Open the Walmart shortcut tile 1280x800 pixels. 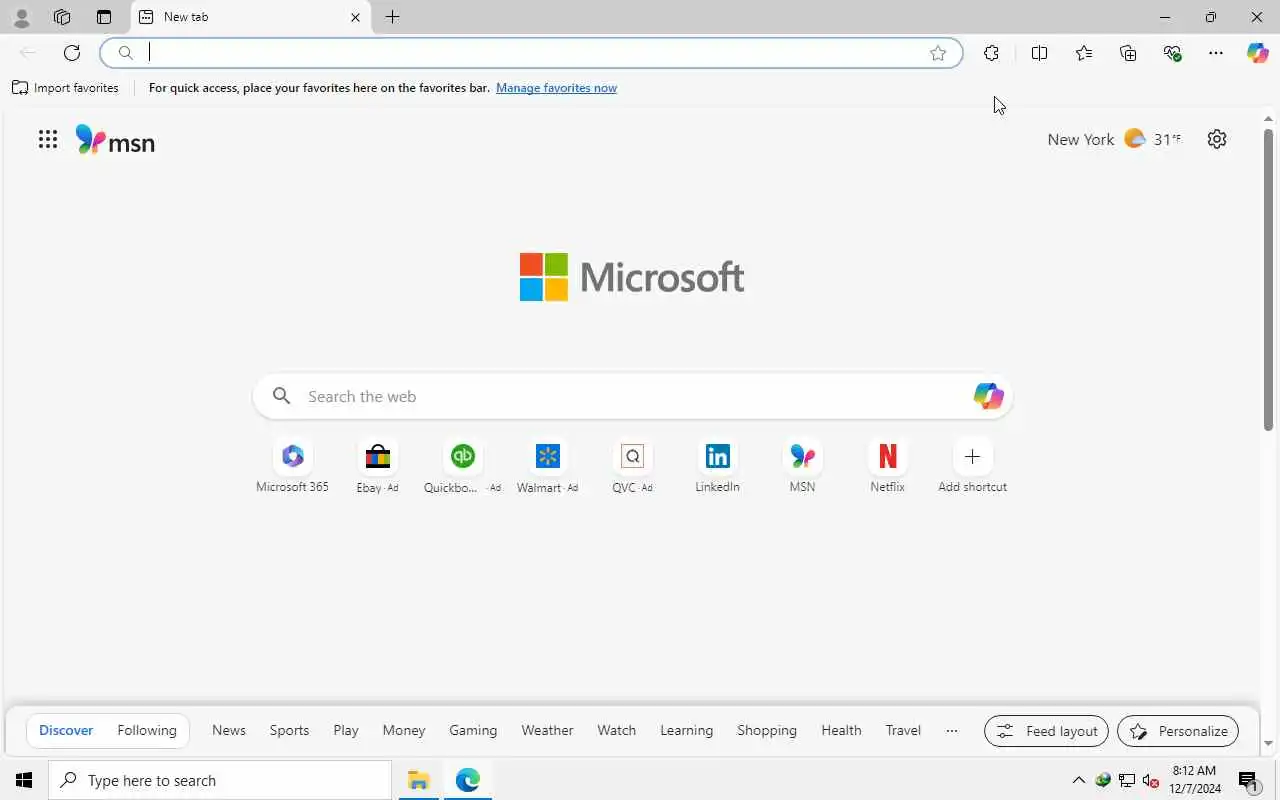(x=547, y=467)
